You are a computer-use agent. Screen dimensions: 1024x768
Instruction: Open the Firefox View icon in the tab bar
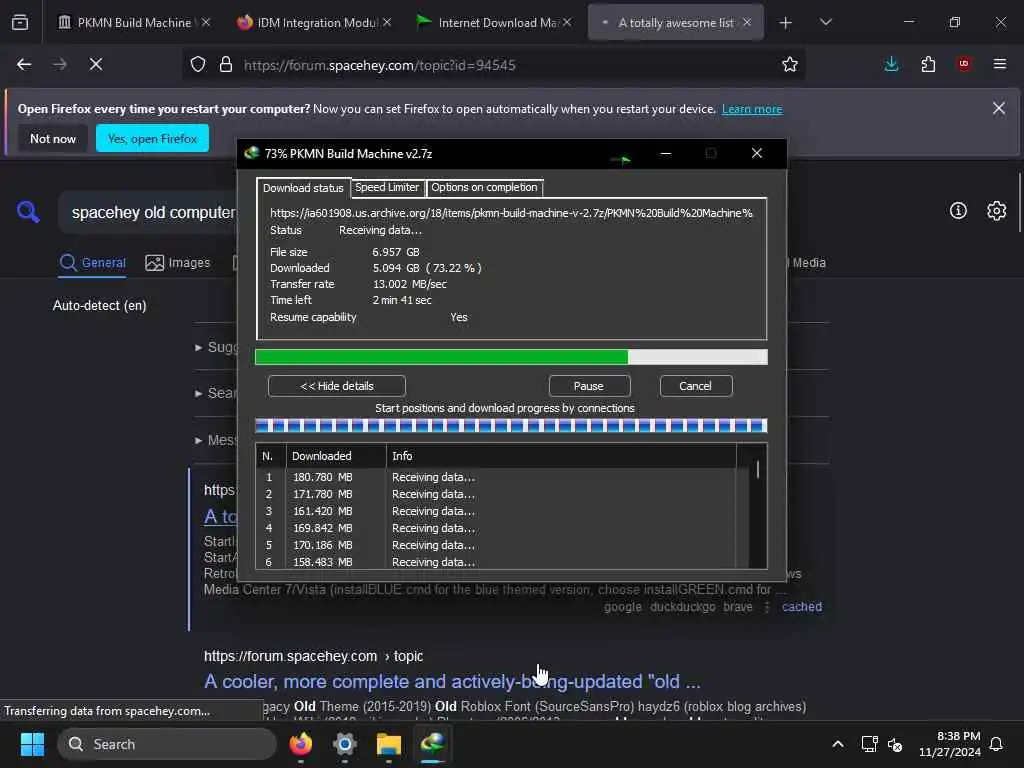pyautogui.click(x=20, y=22)
